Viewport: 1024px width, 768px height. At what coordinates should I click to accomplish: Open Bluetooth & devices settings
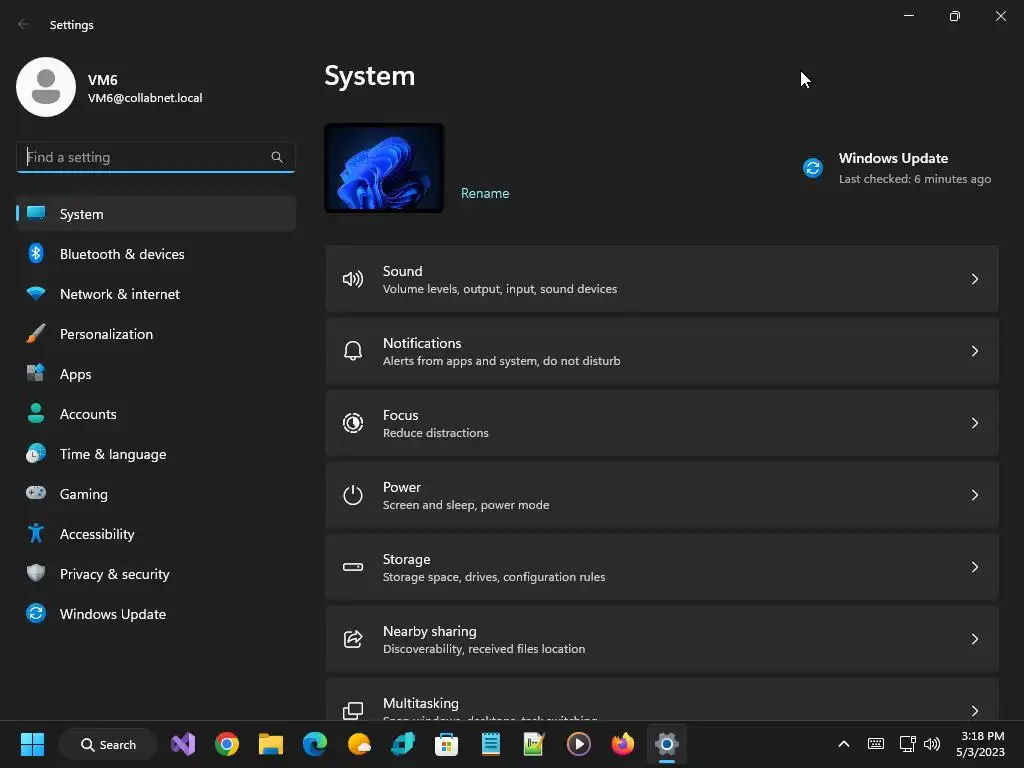(156, 254)
